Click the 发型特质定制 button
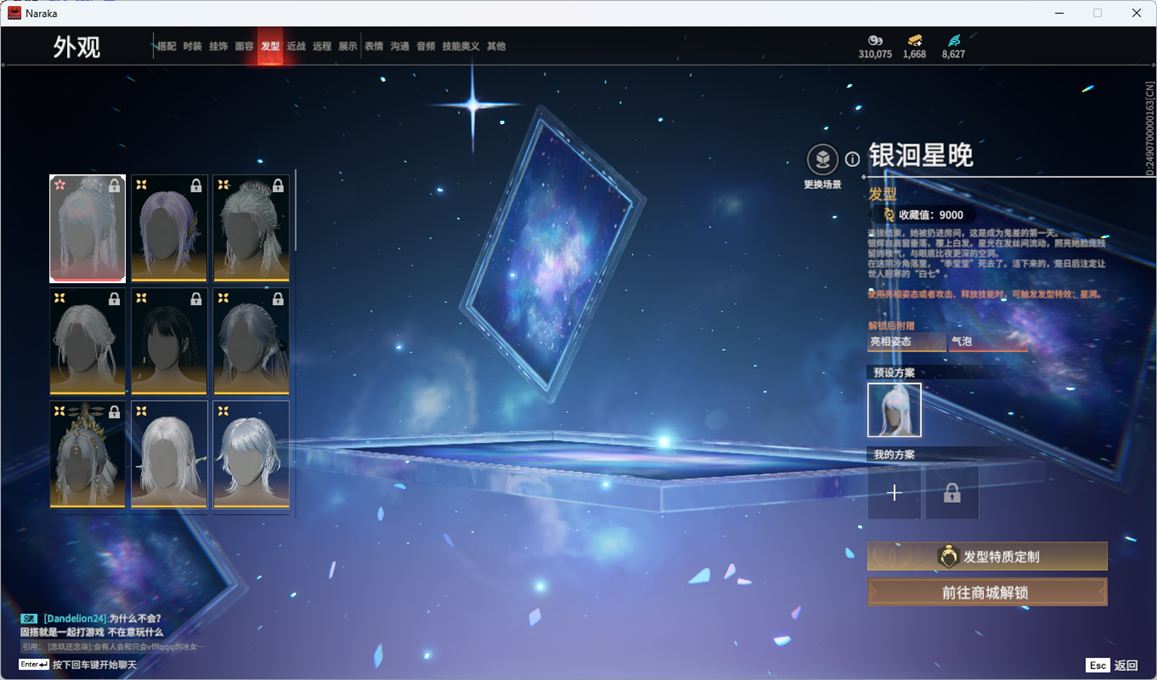The height and width of the screenshot is (680, 1157). [987, 557]
